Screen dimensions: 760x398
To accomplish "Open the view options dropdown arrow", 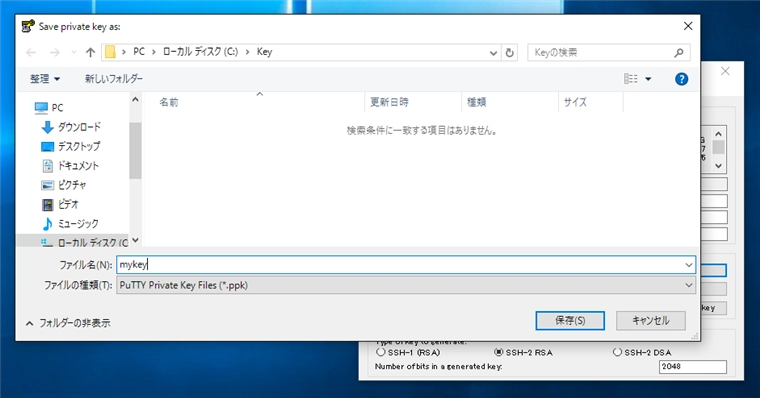I will click(648, 79).
